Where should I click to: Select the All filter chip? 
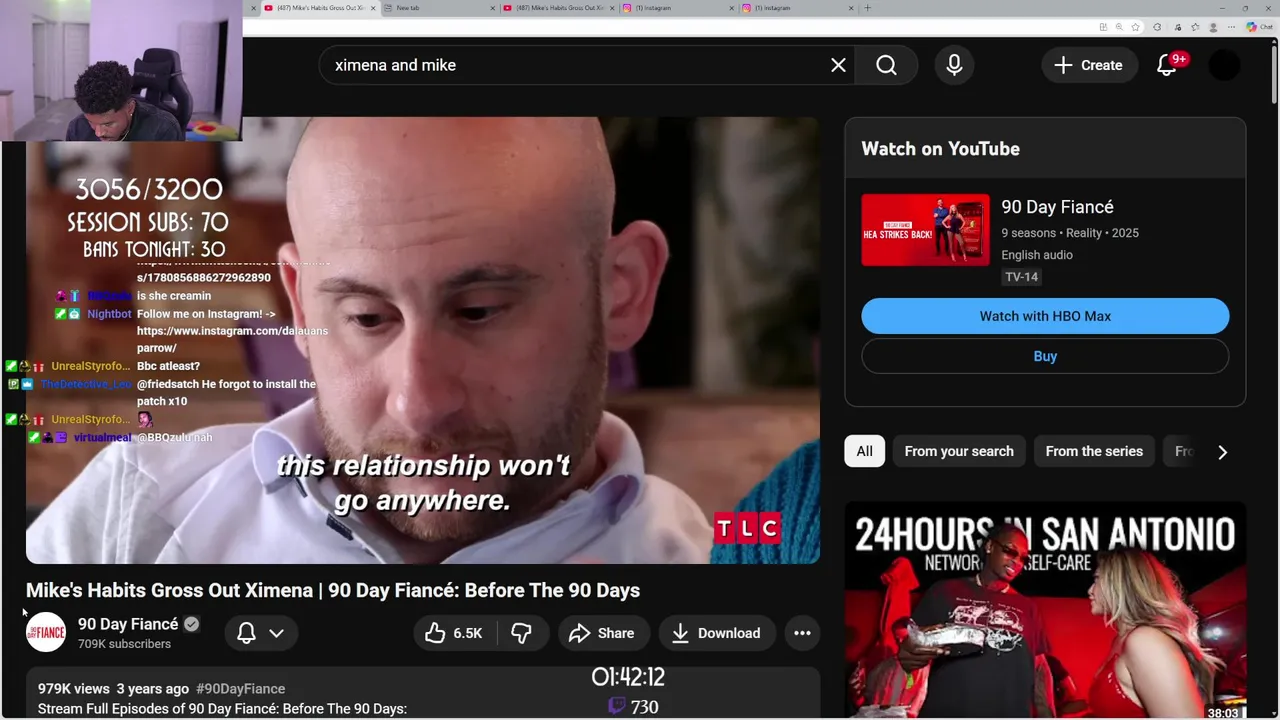coord(864,451)
